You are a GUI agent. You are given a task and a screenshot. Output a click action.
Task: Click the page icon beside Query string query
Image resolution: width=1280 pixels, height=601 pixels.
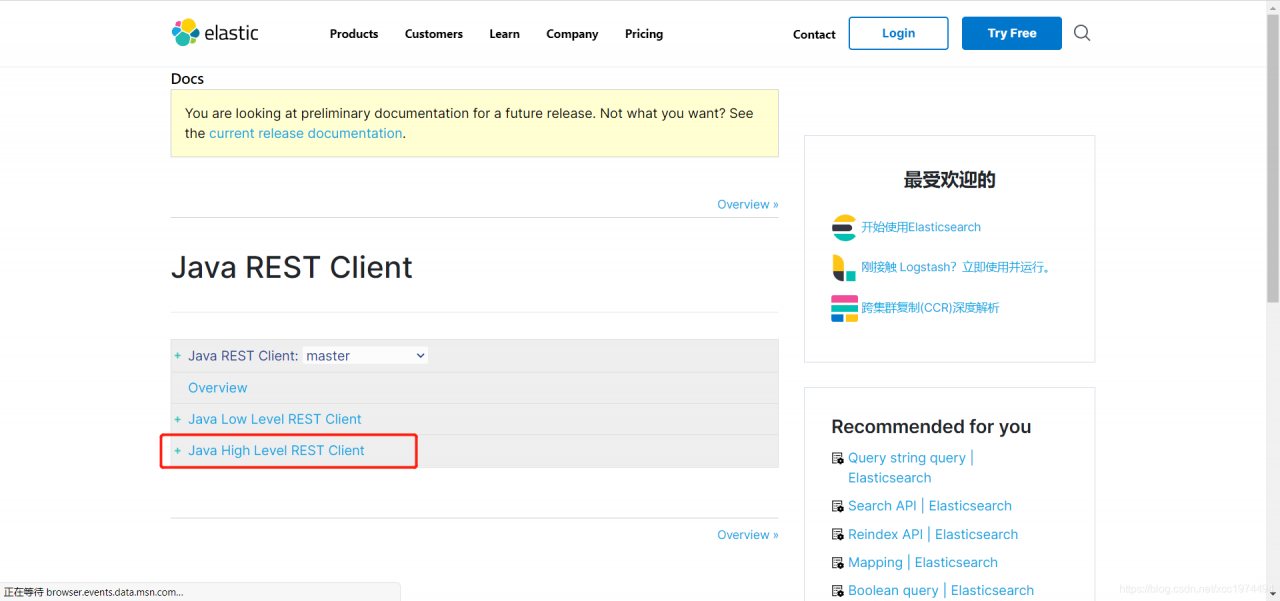pyautogui.click(x=837, y=458)
